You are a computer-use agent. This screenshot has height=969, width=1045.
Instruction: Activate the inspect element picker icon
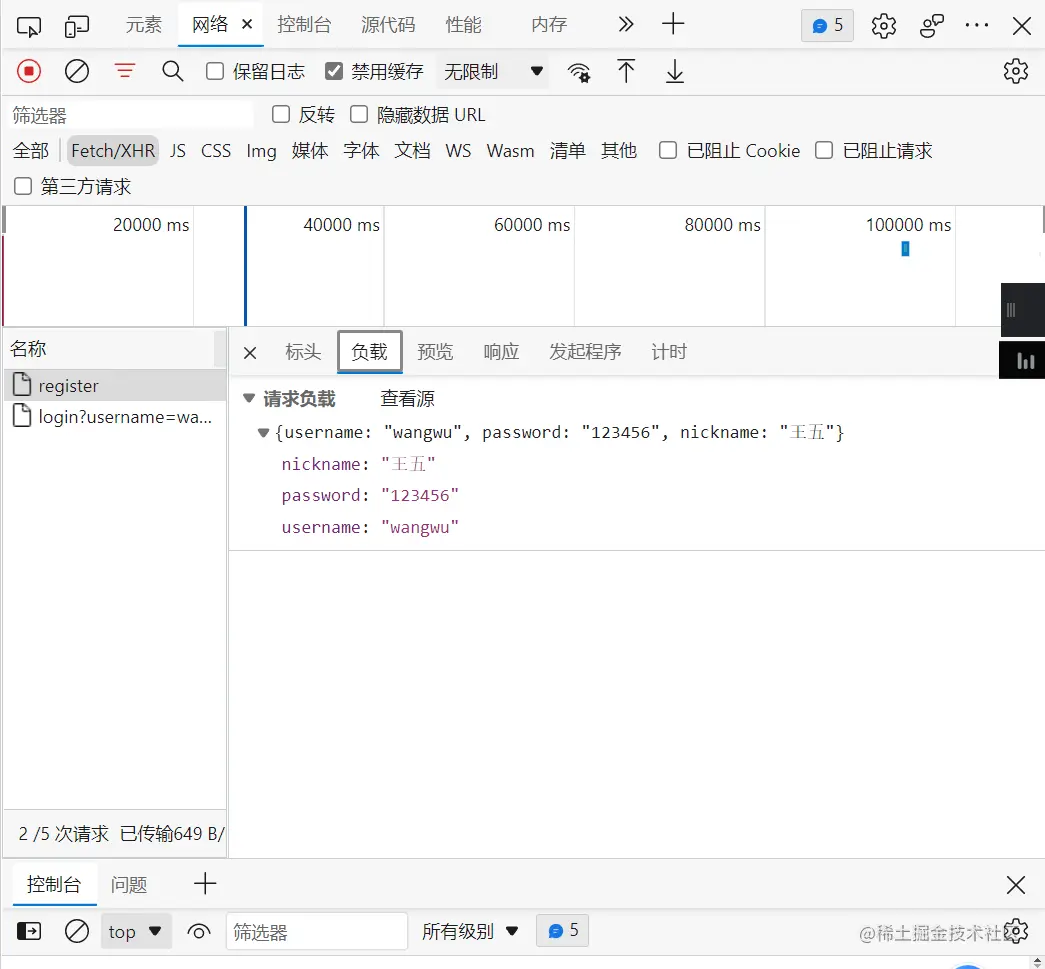29,26
